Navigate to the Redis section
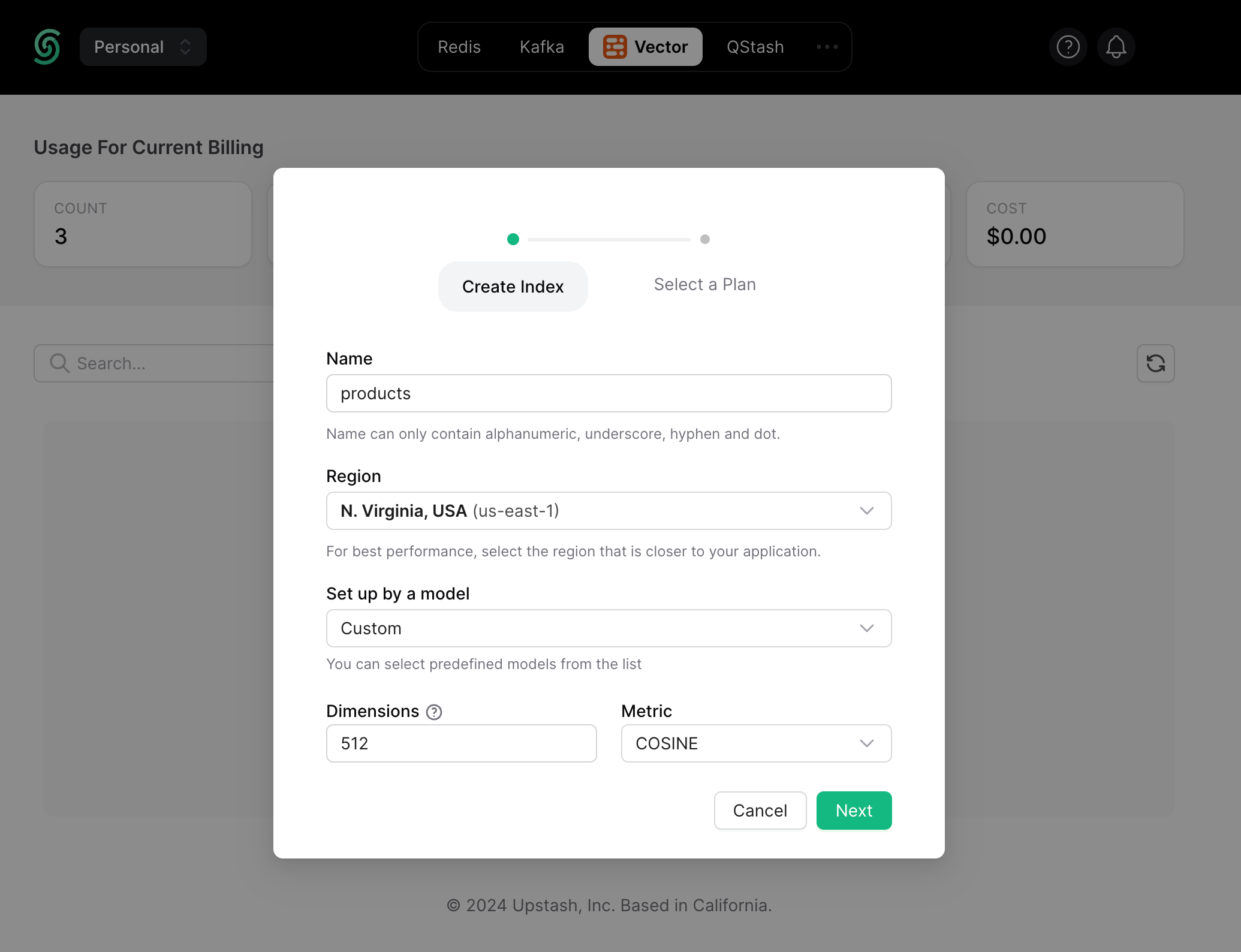 [459, 46]
